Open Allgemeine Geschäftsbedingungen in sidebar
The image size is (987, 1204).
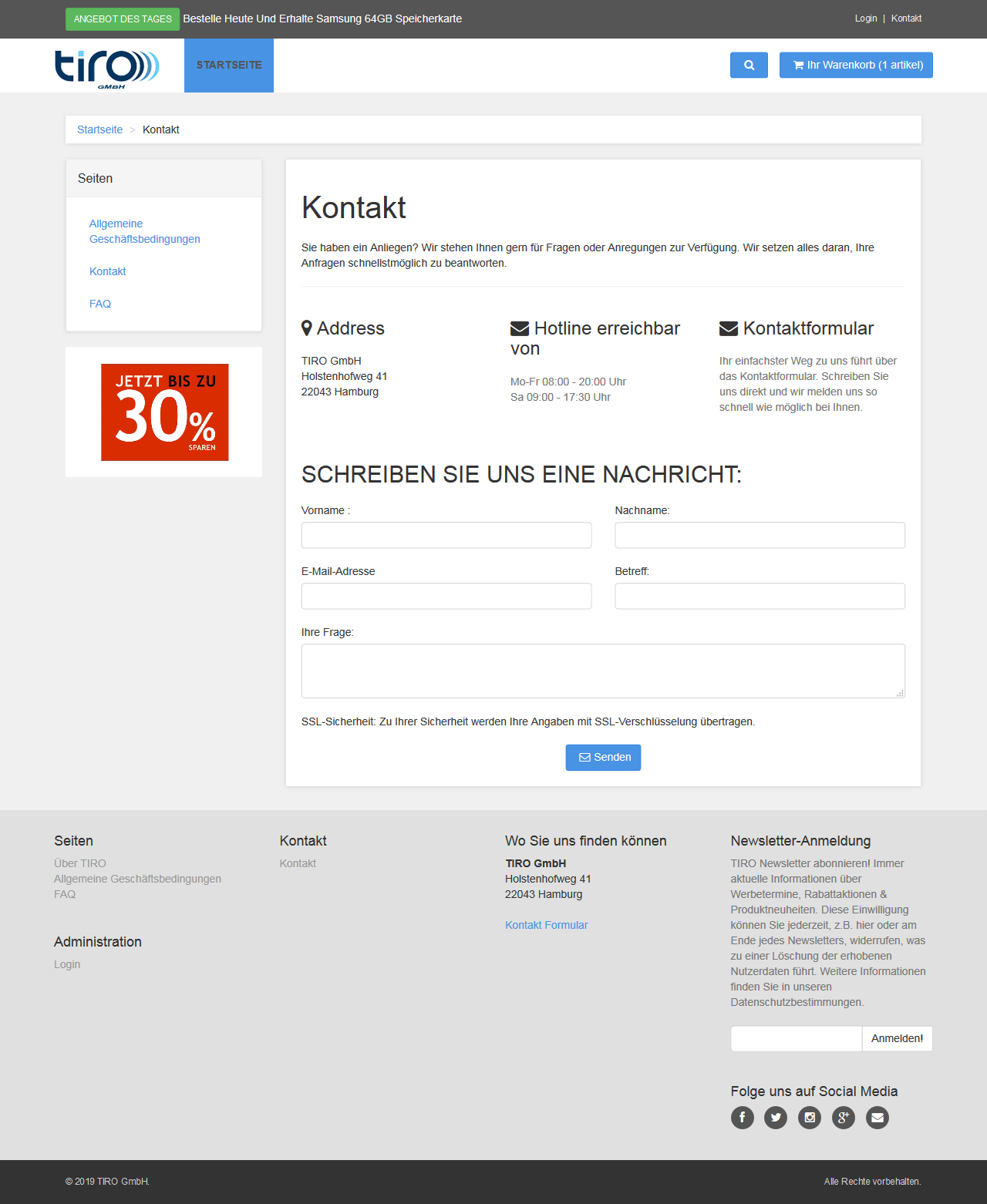click(x=145, y=231)
